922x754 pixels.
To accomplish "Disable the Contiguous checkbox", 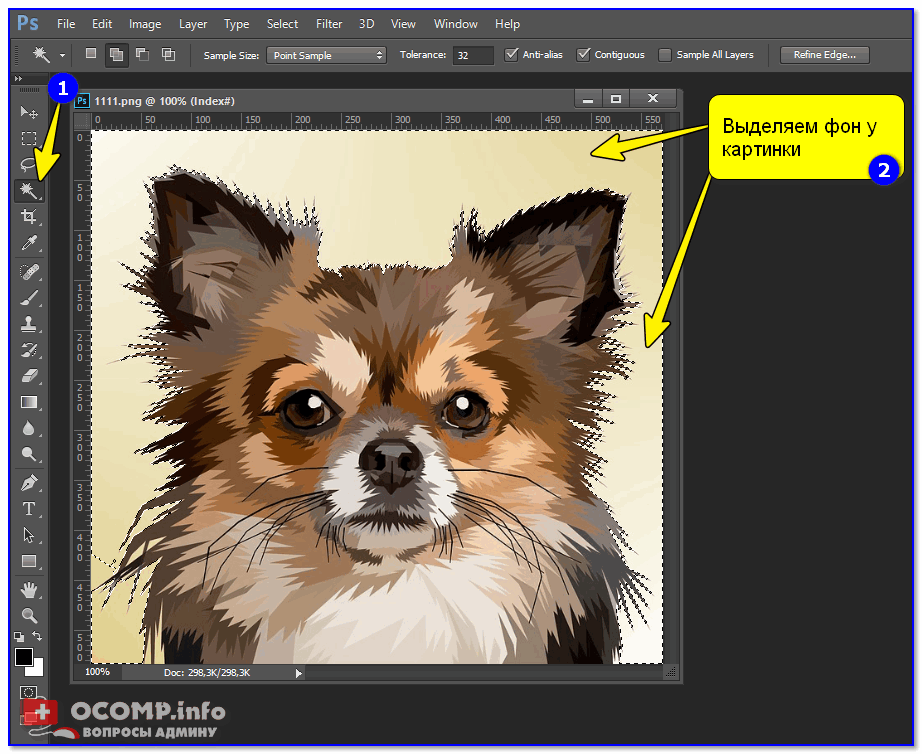I will point(584,55).
